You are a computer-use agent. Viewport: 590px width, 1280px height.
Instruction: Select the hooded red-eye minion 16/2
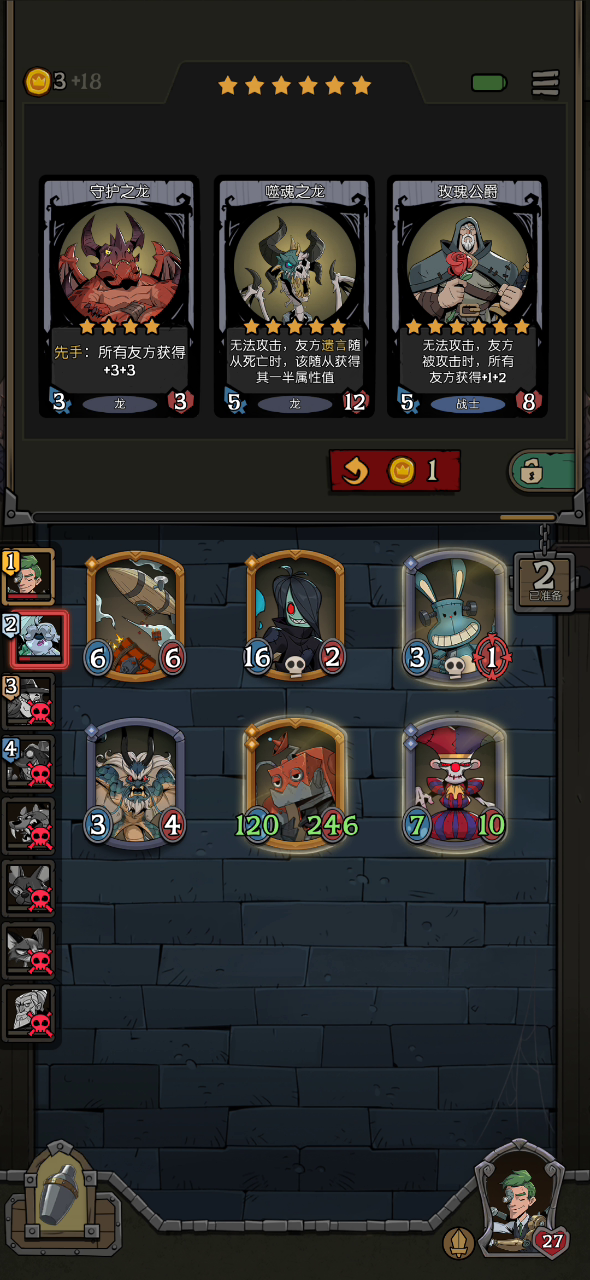295,616
